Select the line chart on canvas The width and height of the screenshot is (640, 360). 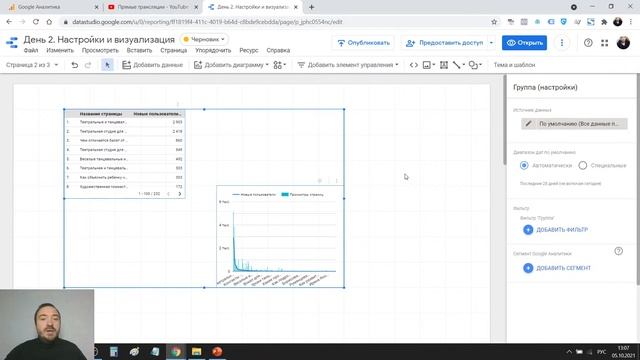(280, 236)
